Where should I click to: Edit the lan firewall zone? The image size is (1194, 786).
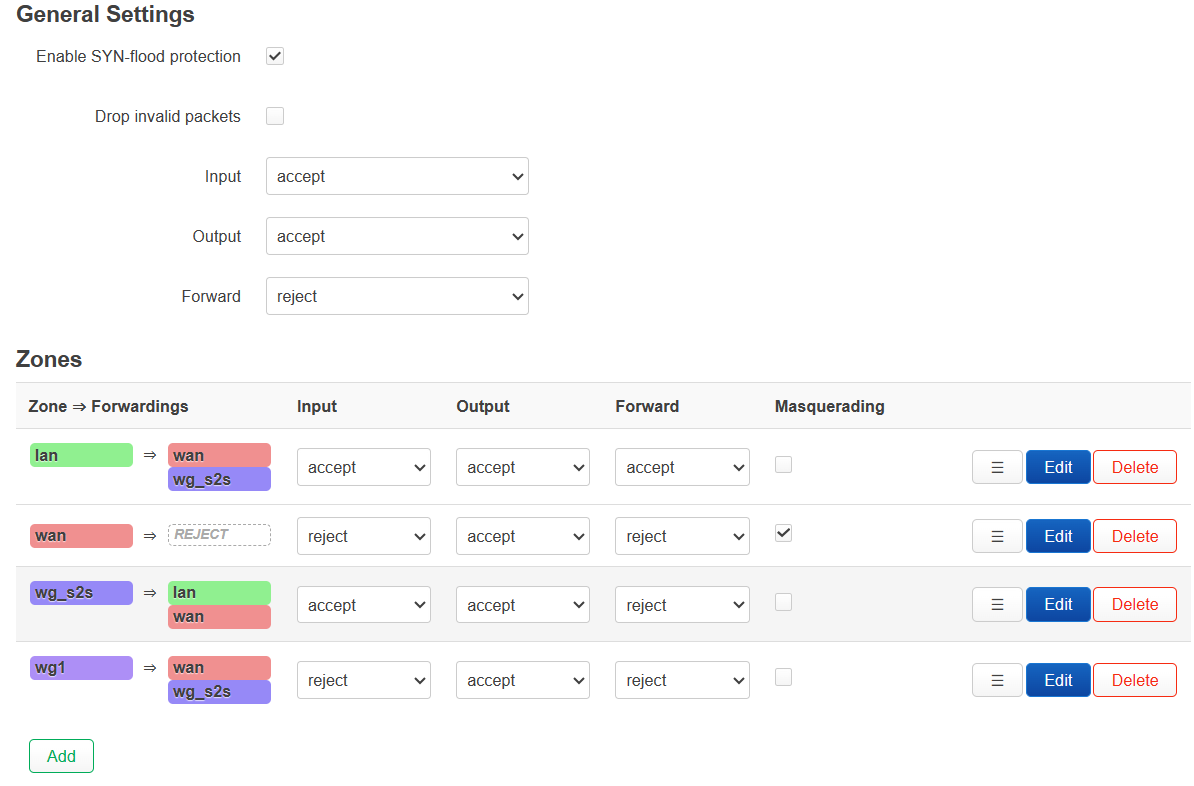[1058, 467]
